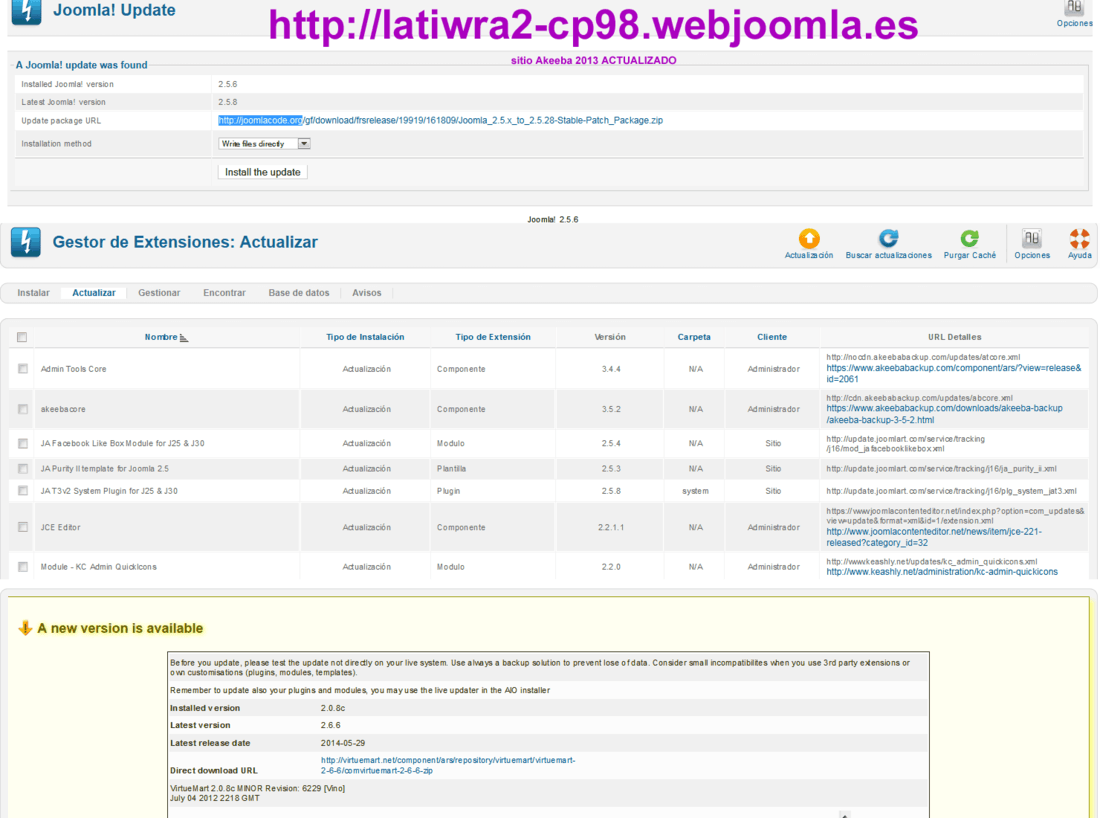Switch to the Base de datos tab
This screenshot has width=1100, height=818.
pos(299,293)
